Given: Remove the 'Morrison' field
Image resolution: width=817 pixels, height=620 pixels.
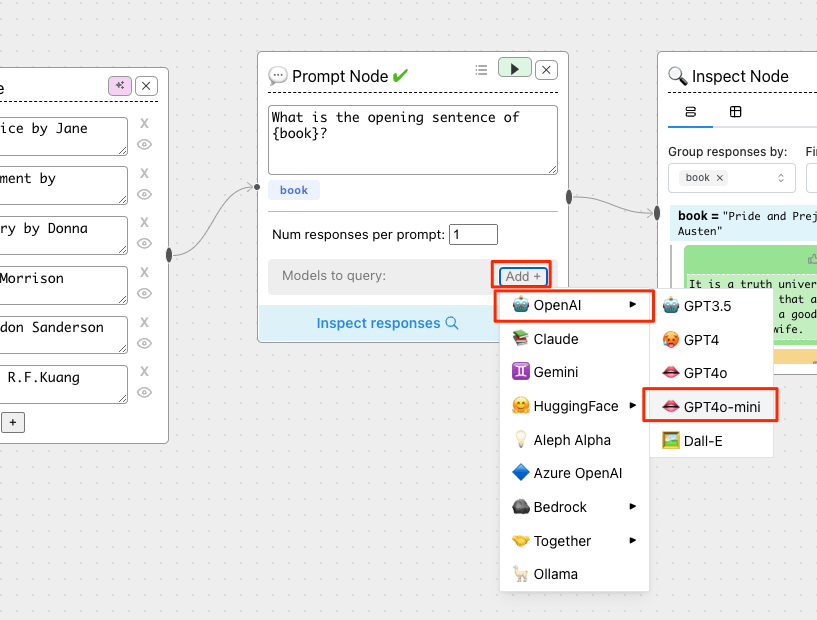Looking at the screenshot, I should [x=144, y=272].
